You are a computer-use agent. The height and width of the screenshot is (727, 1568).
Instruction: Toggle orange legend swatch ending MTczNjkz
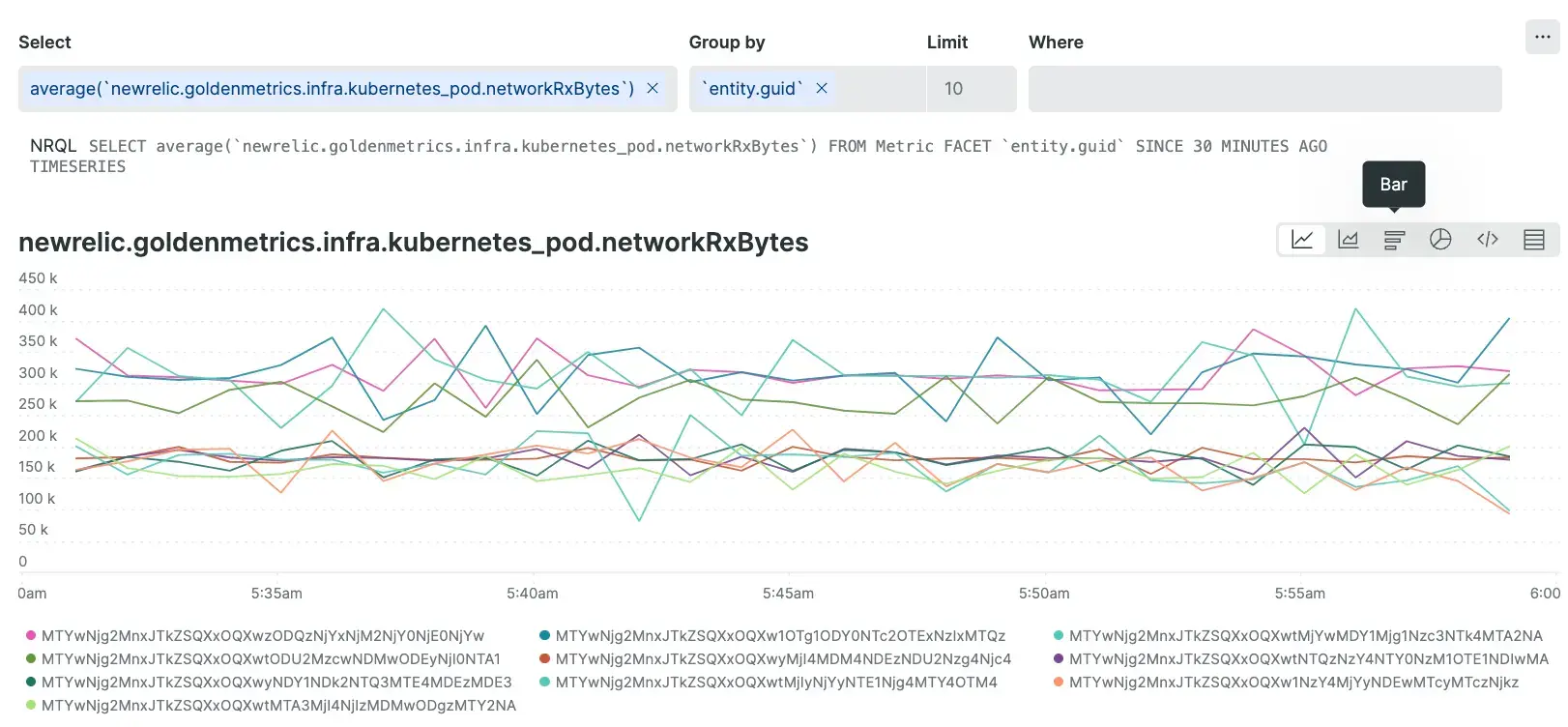(1059, 682)
